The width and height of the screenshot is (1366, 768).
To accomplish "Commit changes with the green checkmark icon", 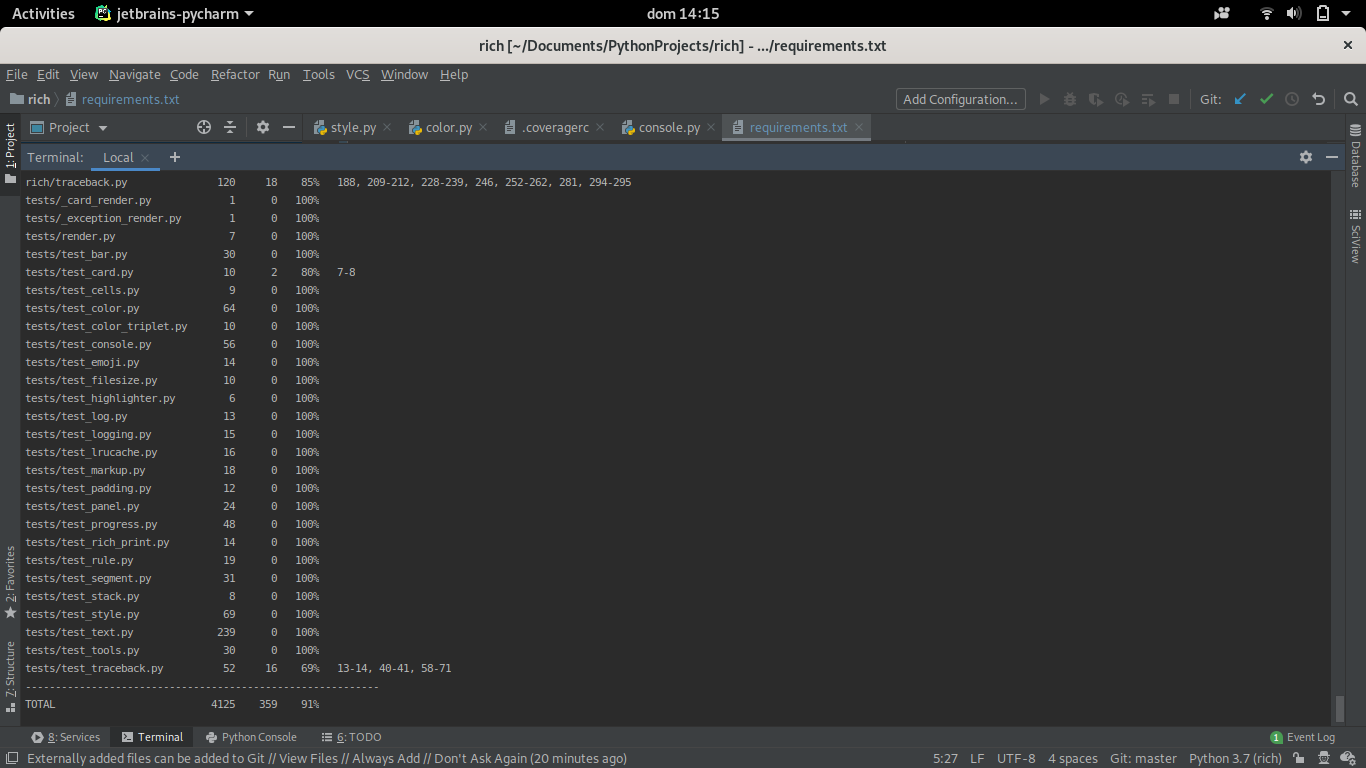I will click(x=1266, y=99).
